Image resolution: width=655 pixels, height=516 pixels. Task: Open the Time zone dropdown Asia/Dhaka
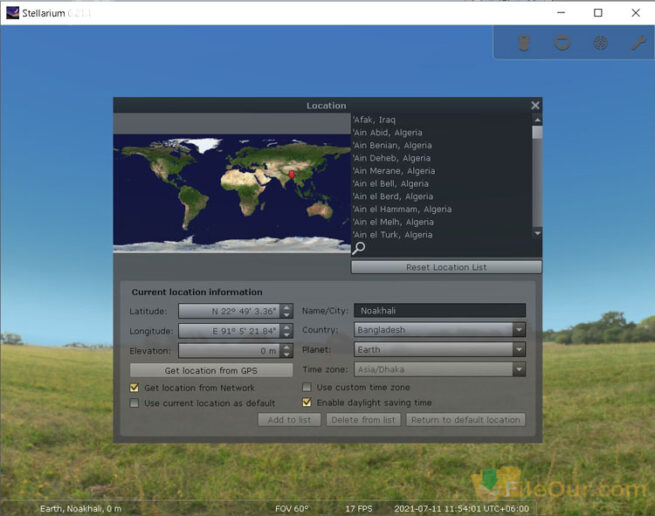point(440,369)
